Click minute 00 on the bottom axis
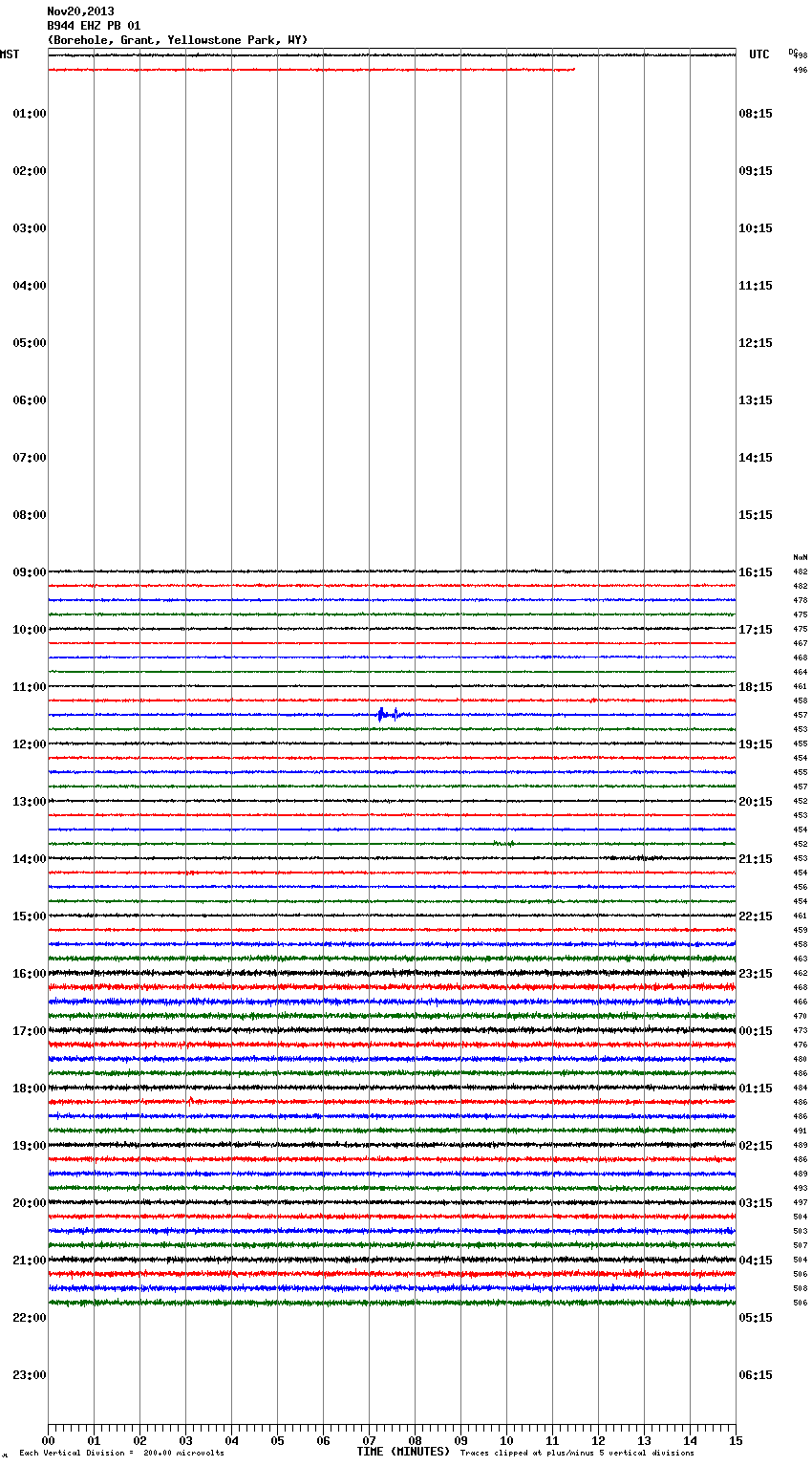This screenshot has width=812, height=1466. [x=48, y=1440]
